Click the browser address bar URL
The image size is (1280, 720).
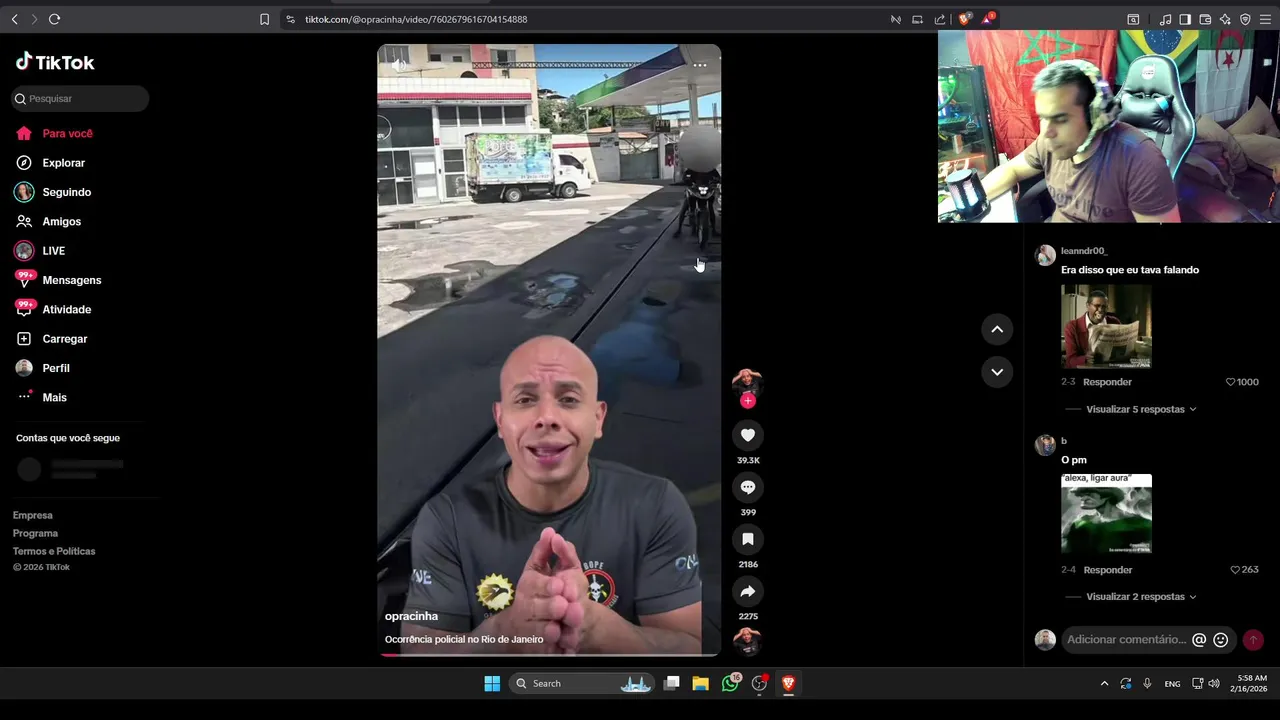coord(416,19)
